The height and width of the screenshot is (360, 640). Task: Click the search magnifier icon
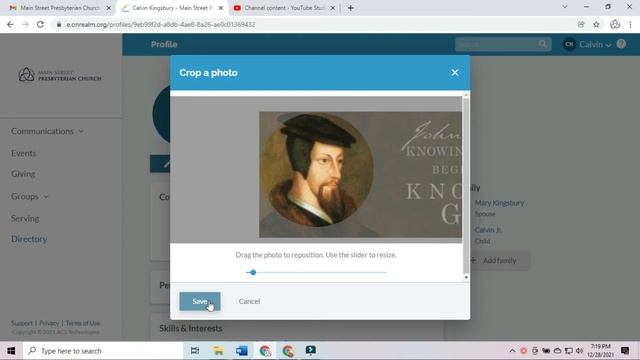(x=542, y=44)
